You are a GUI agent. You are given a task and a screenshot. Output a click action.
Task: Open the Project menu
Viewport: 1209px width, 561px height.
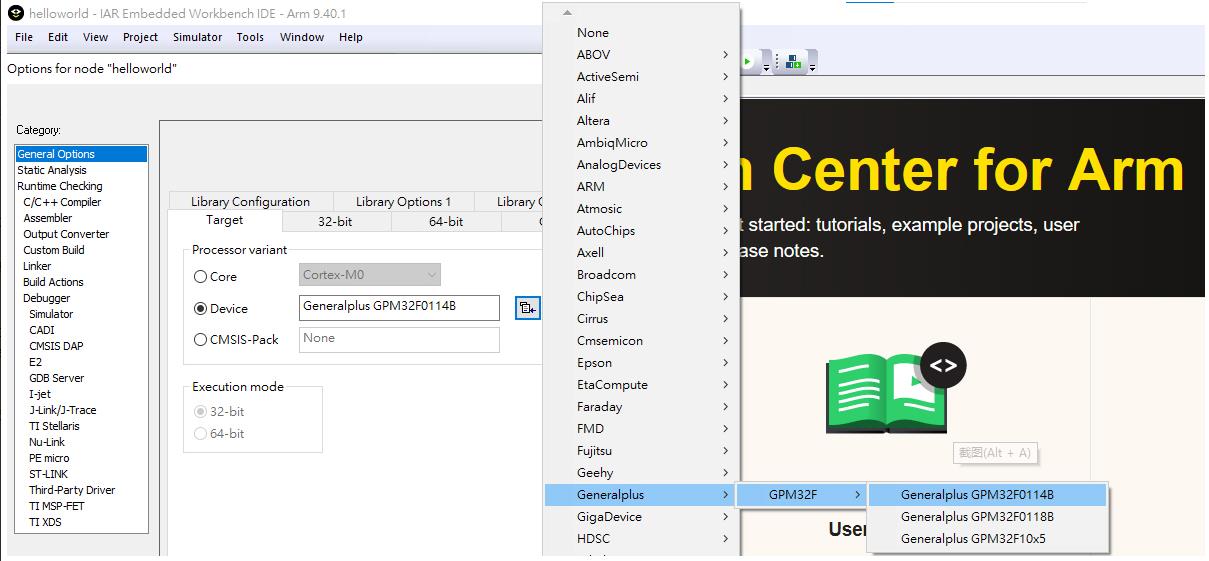pos(140,37)
